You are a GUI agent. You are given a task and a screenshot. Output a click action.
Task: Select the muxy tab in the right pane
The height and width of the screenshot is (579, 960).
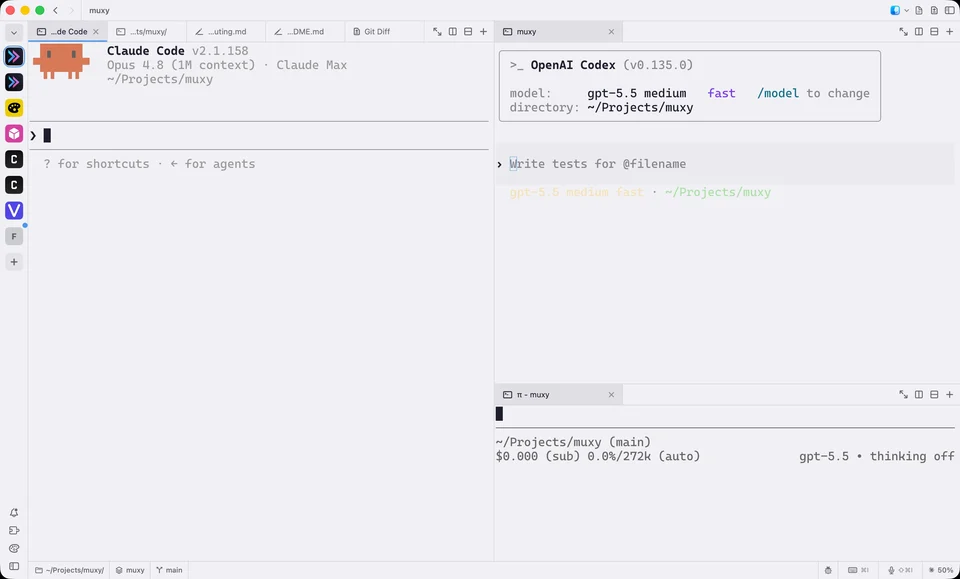pos(558,32)
